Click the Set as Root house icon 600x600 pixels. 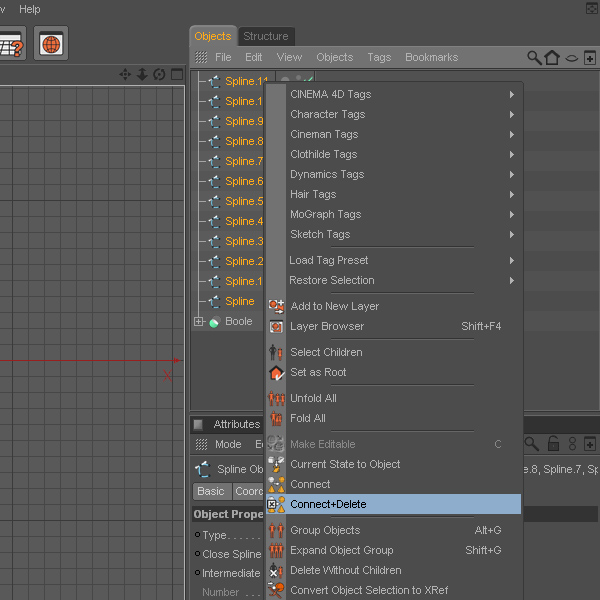[276, 373]
